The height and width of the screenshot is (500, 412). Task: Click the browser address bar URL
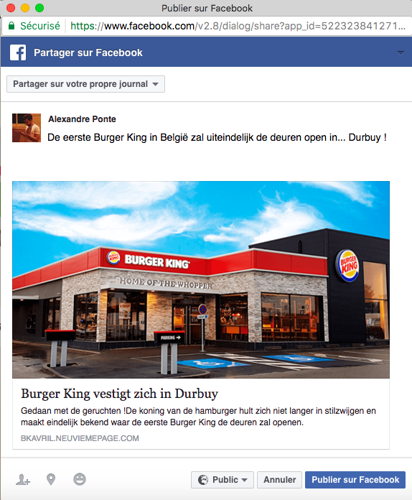[x=238, y=26]
